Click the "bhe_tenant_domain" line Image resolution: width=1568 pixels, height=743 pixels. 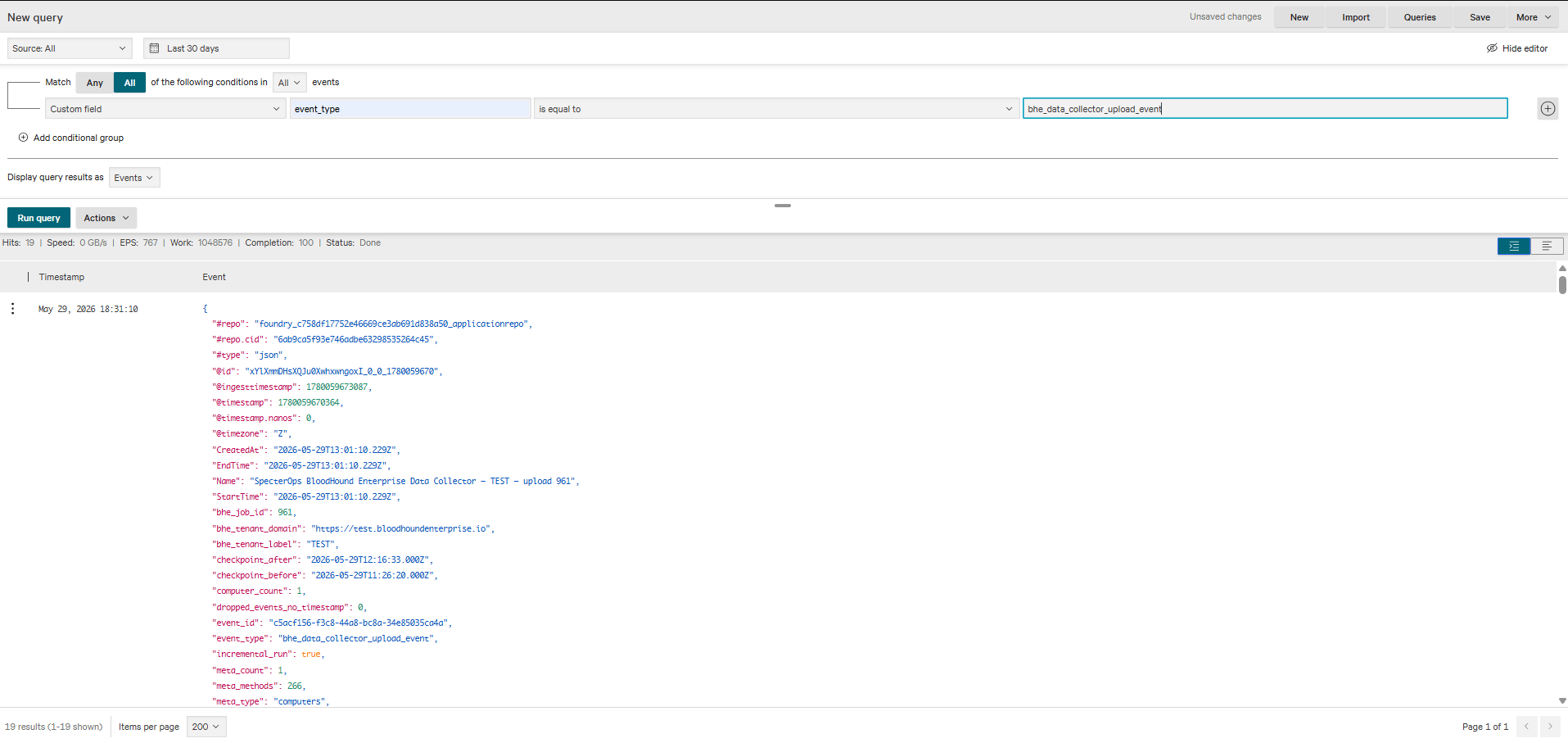coord(353,528)
